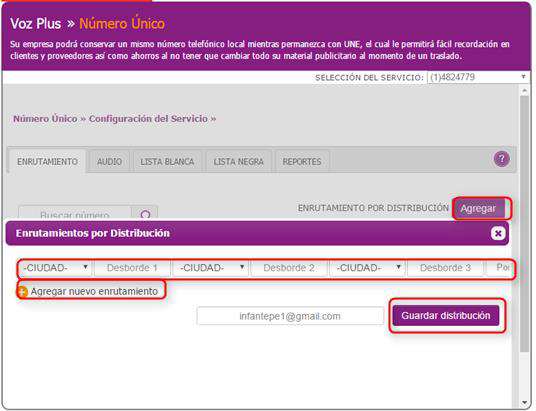Click the scrollbar up arrow
This screenshot has width=536, height=411.
524,90
